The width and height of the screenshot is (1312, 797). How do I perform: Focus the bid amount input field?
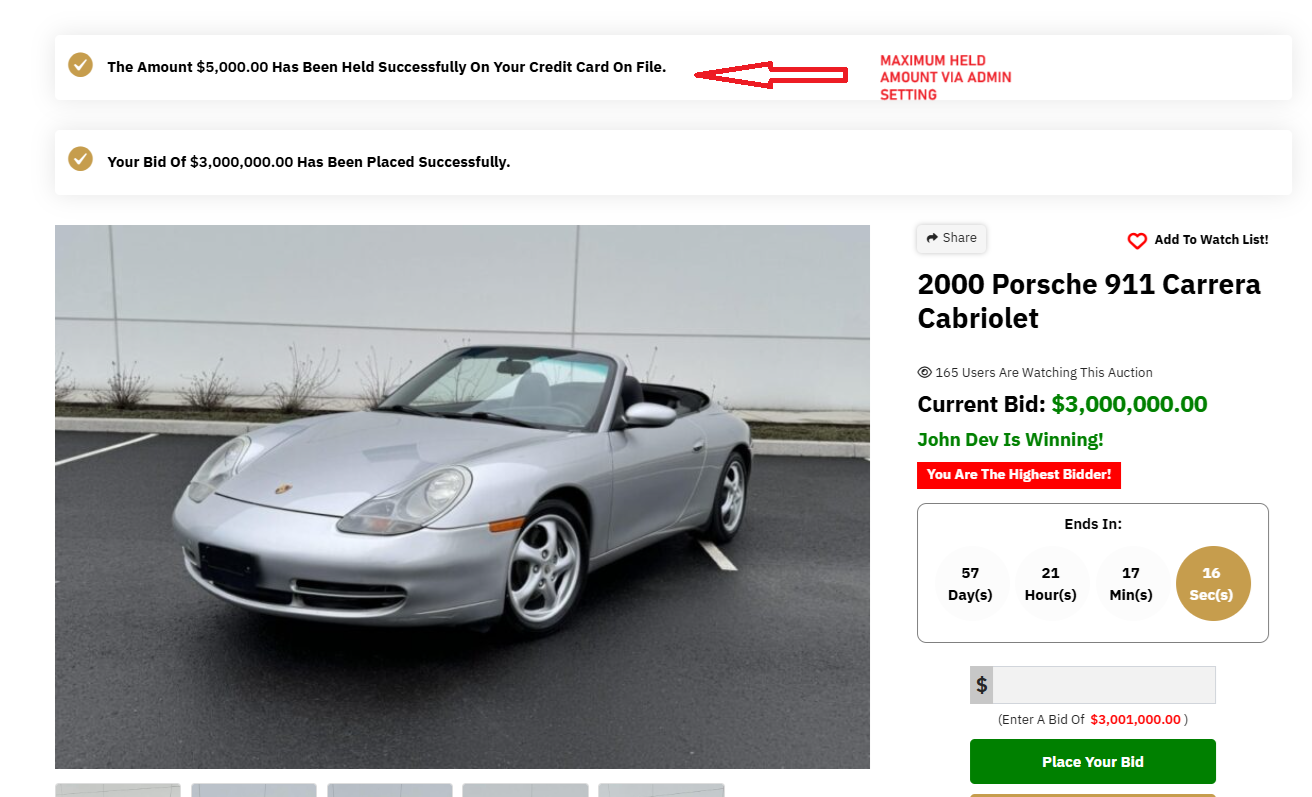[1104, 685]
